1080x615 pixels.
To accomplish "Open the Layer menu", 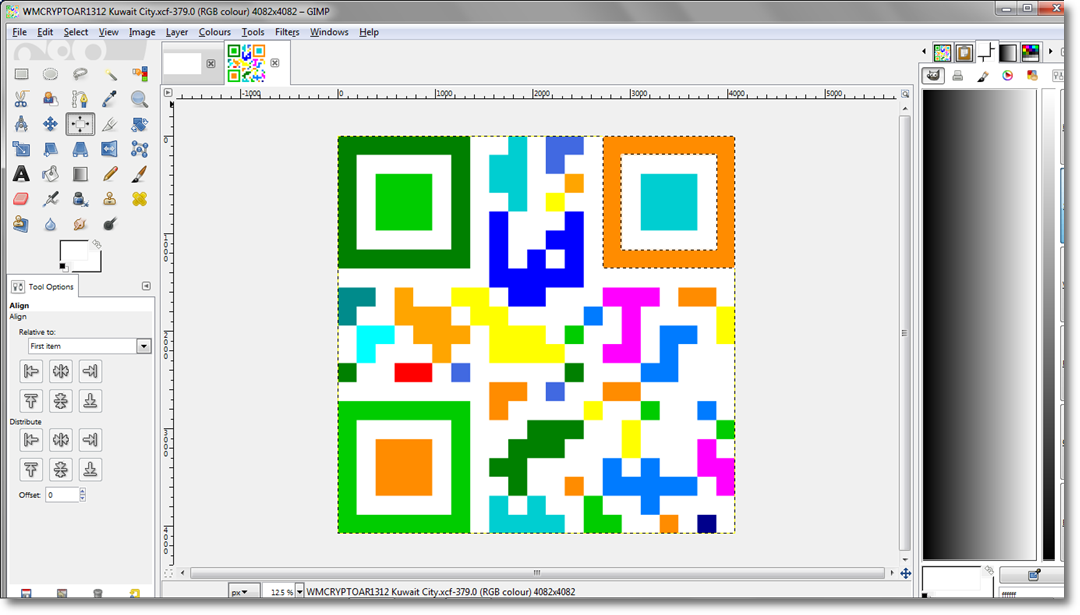I will click(177, 32).
